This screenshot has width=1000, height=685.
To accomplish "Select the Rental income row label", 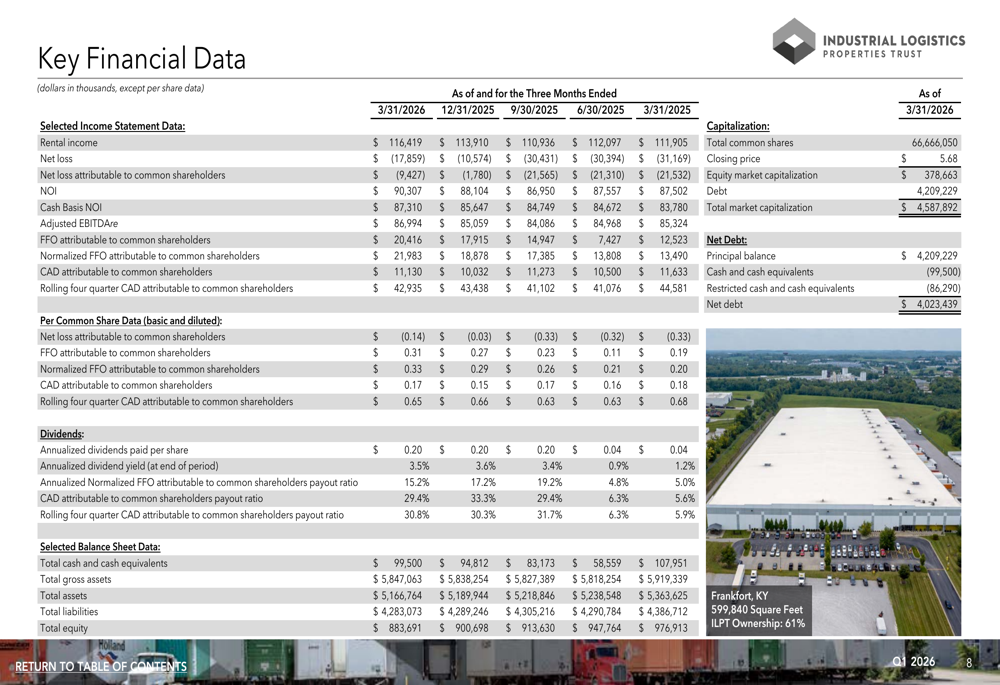I will [68, 143].
